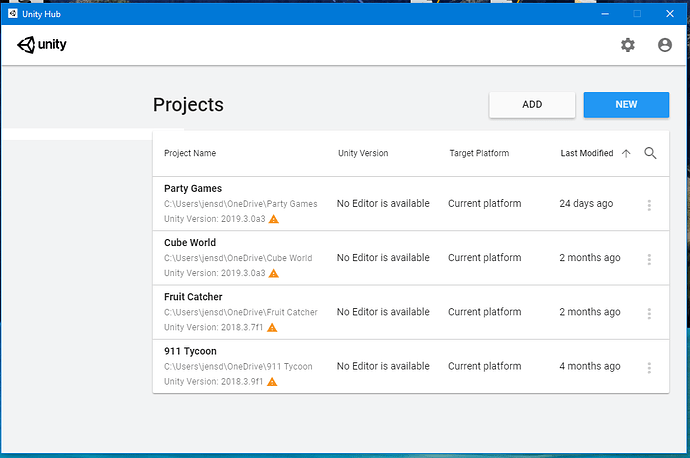Open Unity Version selector for Party Games
The width and height of the screenshot is (690, 458).
383,204
